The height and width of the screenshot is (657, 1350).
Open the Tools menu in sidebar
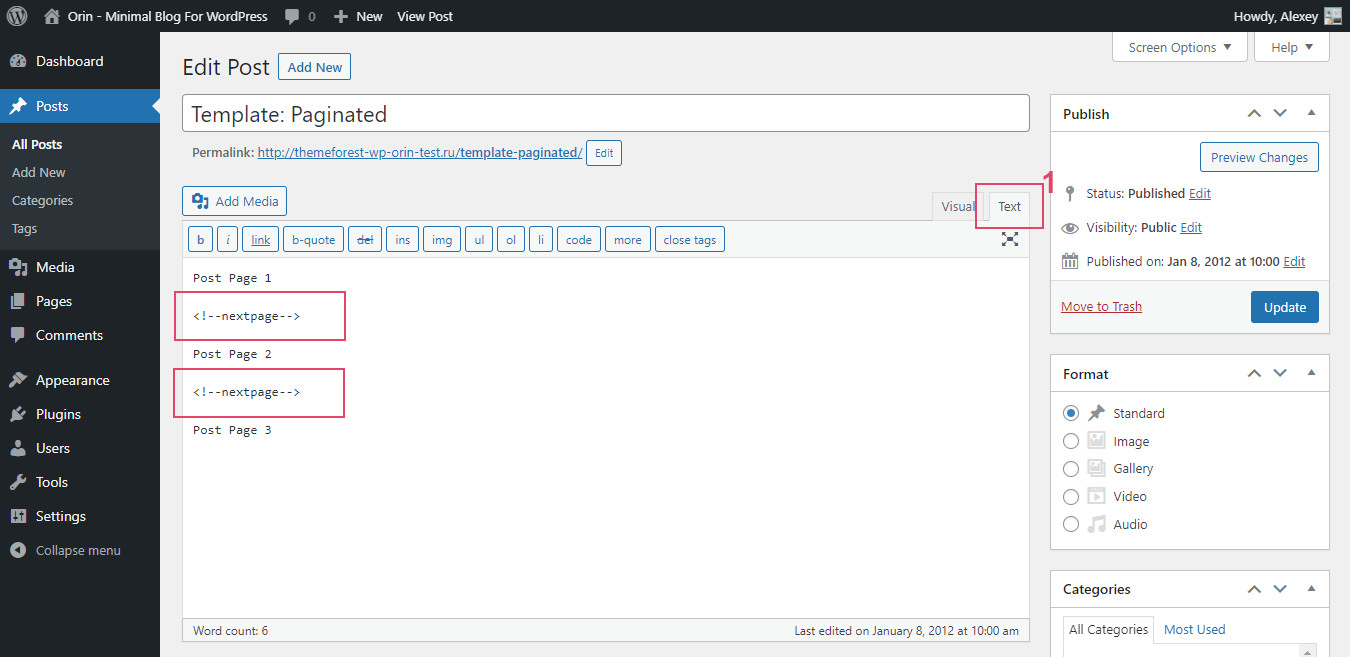point(51,482)
